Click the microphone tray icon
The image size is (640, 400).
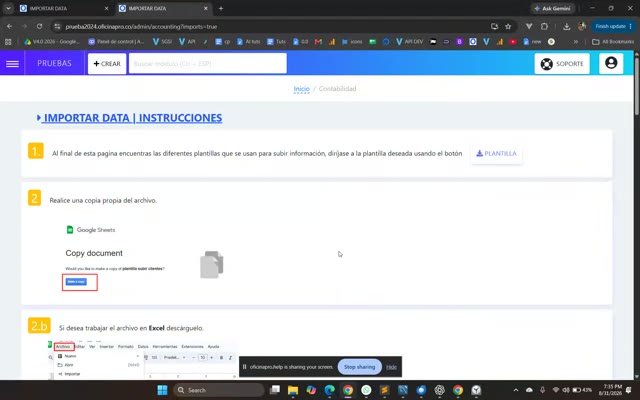point(542,390)
